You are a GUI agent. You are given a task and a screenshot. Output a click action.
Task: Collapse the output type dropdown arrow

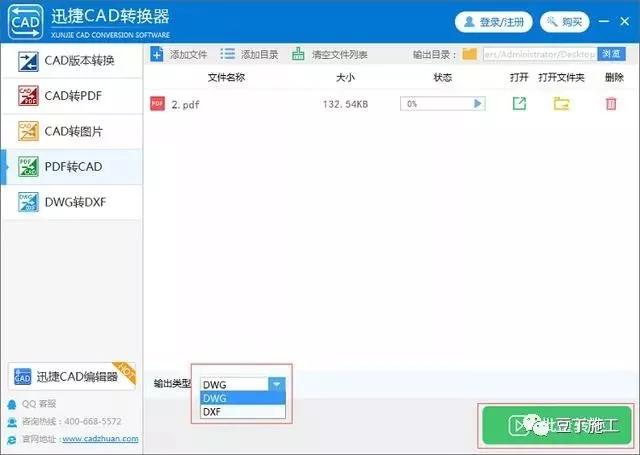point(276,384)
